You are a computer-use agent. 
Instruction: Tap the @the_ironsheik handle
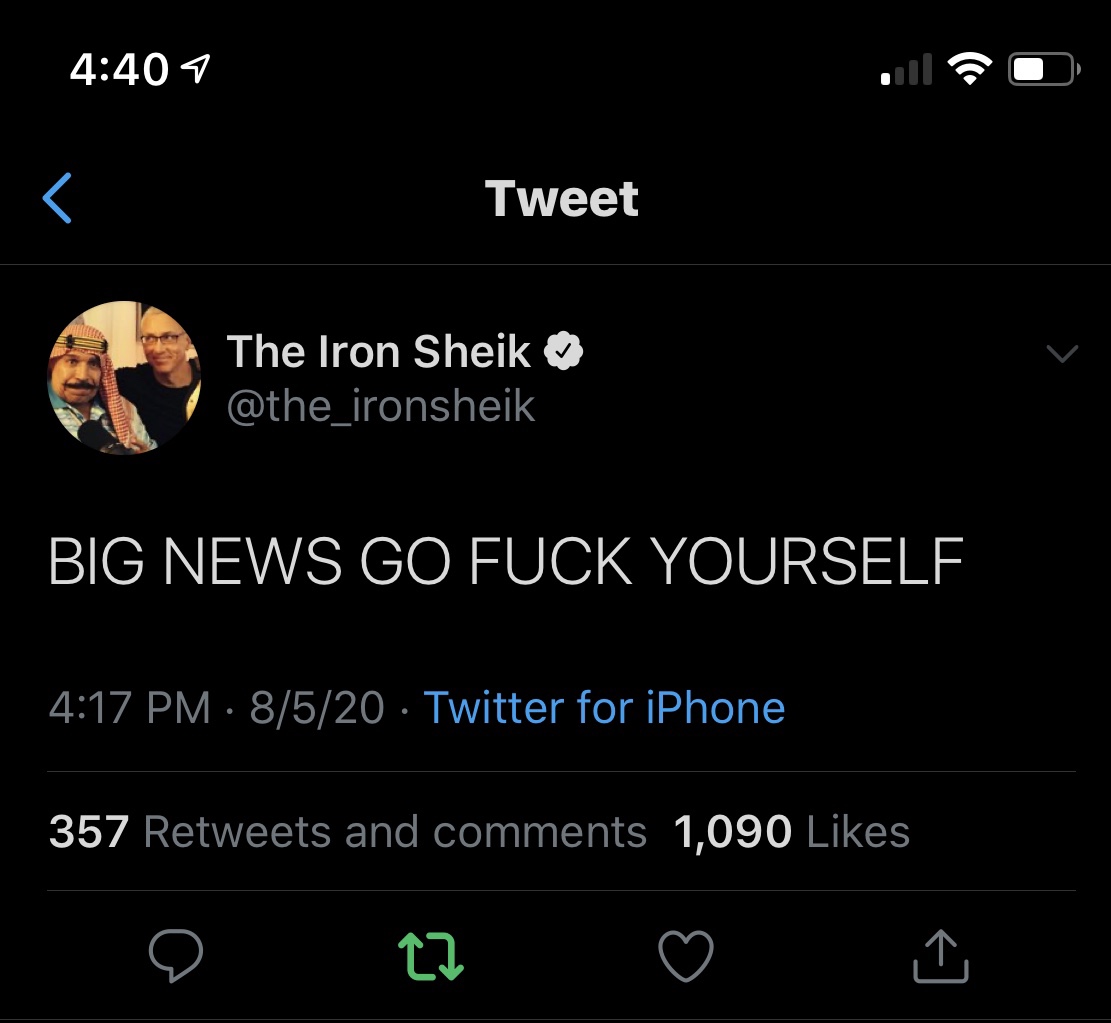[x=381, y=406]
